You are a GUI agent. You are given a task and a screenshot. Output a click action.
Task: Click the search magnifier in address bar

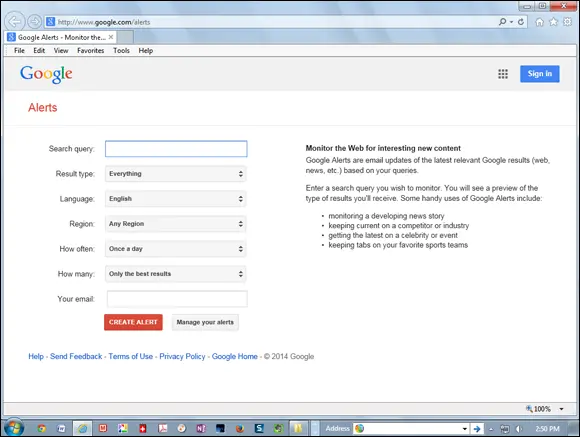pyautogui.click(x=502, y=22)
